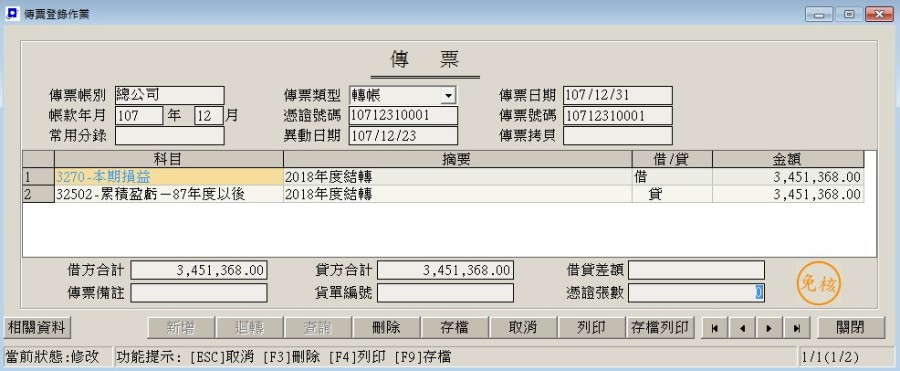900x371 pixels.
Task: Click the 傳票登錄作業 title bar app icon
Action: click(x=11, y=14)
